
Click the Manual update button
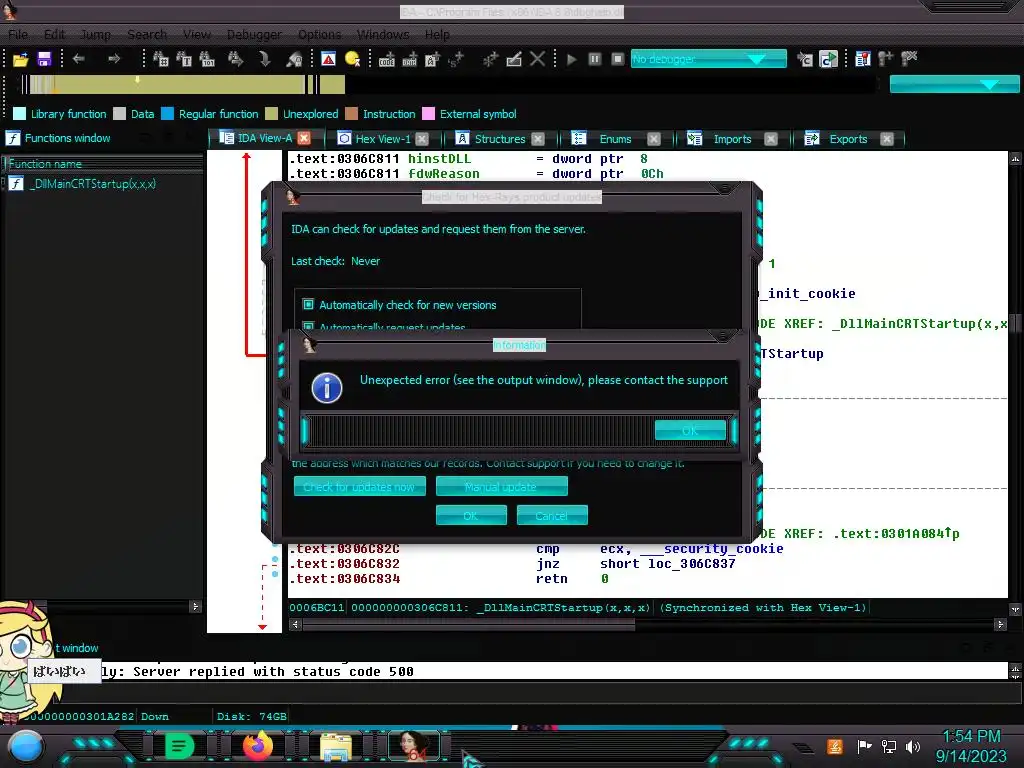[501, 487]
